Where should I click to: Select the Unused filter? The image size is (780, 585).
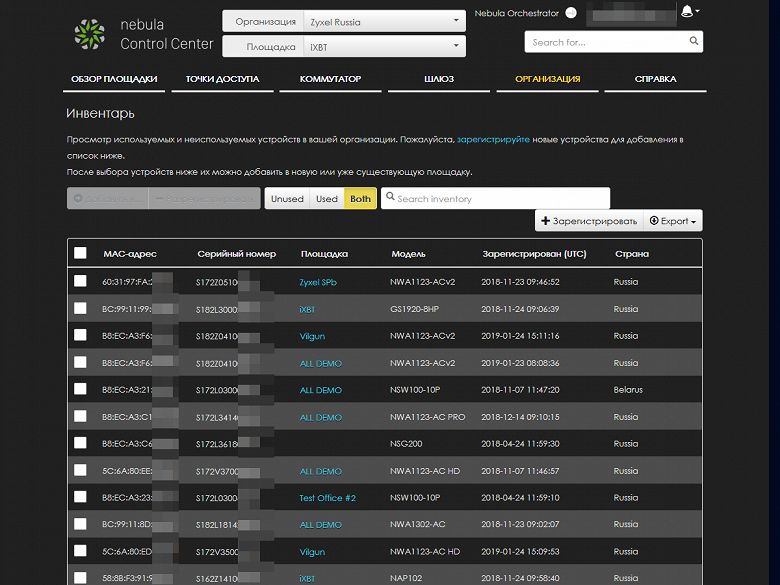click(x=287, y=199)
